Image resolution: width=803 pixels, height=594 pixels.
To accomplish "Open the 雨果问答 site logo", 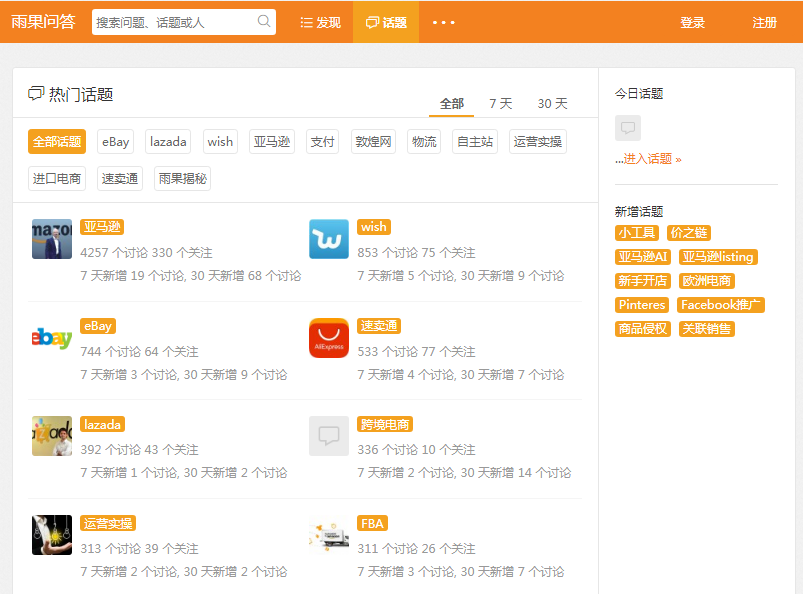I will [44, 22].
